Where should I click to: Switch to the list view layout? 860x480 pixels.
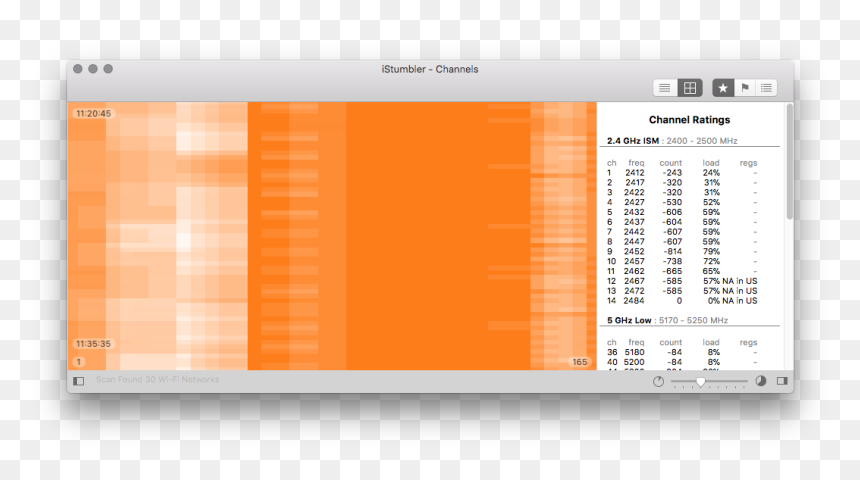pyautogui.click(x=665, y=88)
